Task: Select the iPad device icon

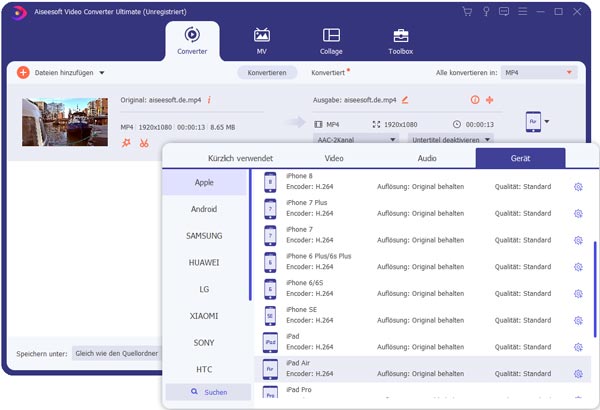Action: (x=270, y=343)
